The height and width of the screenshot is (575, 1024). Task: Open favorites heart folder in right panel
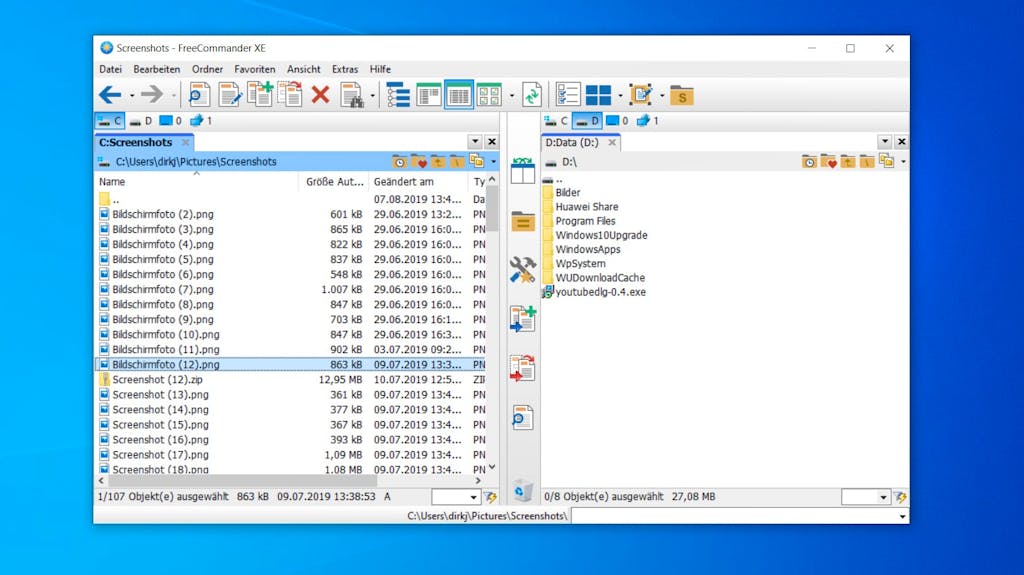tap(829, 161)
